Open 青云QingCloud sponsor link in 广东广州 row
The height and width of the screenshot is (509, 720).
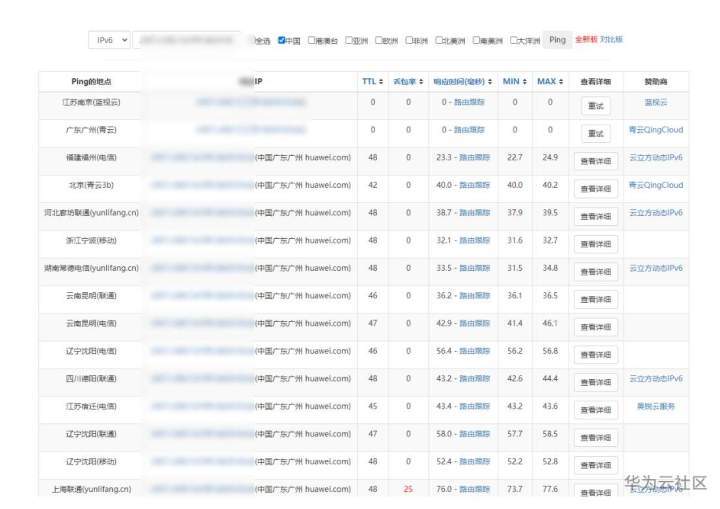pos(656,130)
